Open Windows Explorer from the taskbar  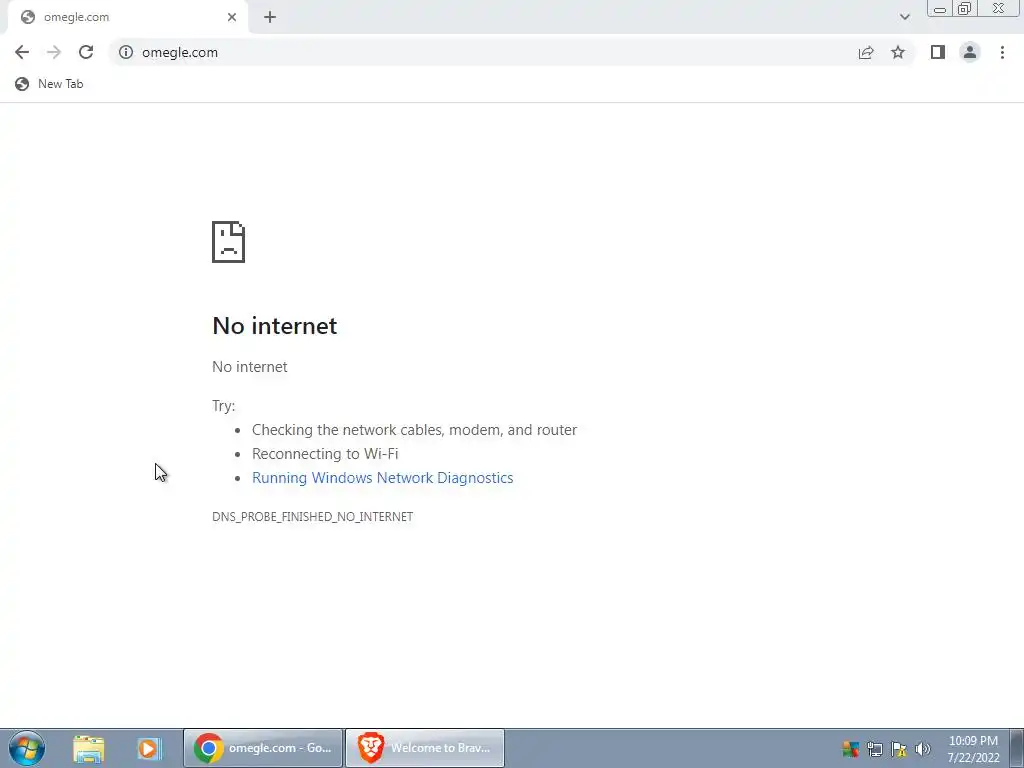(89, 748)
